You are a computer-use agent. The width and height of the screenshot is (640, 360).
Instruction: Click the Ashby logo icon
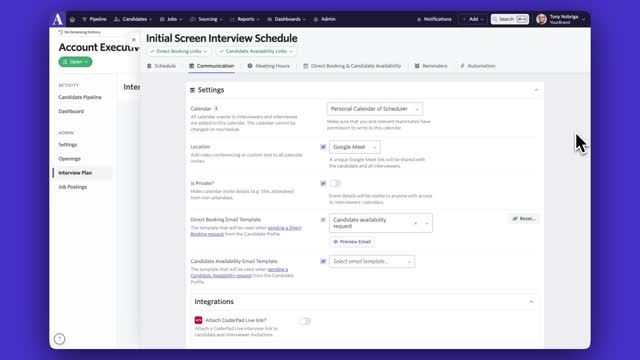point(58,19)
